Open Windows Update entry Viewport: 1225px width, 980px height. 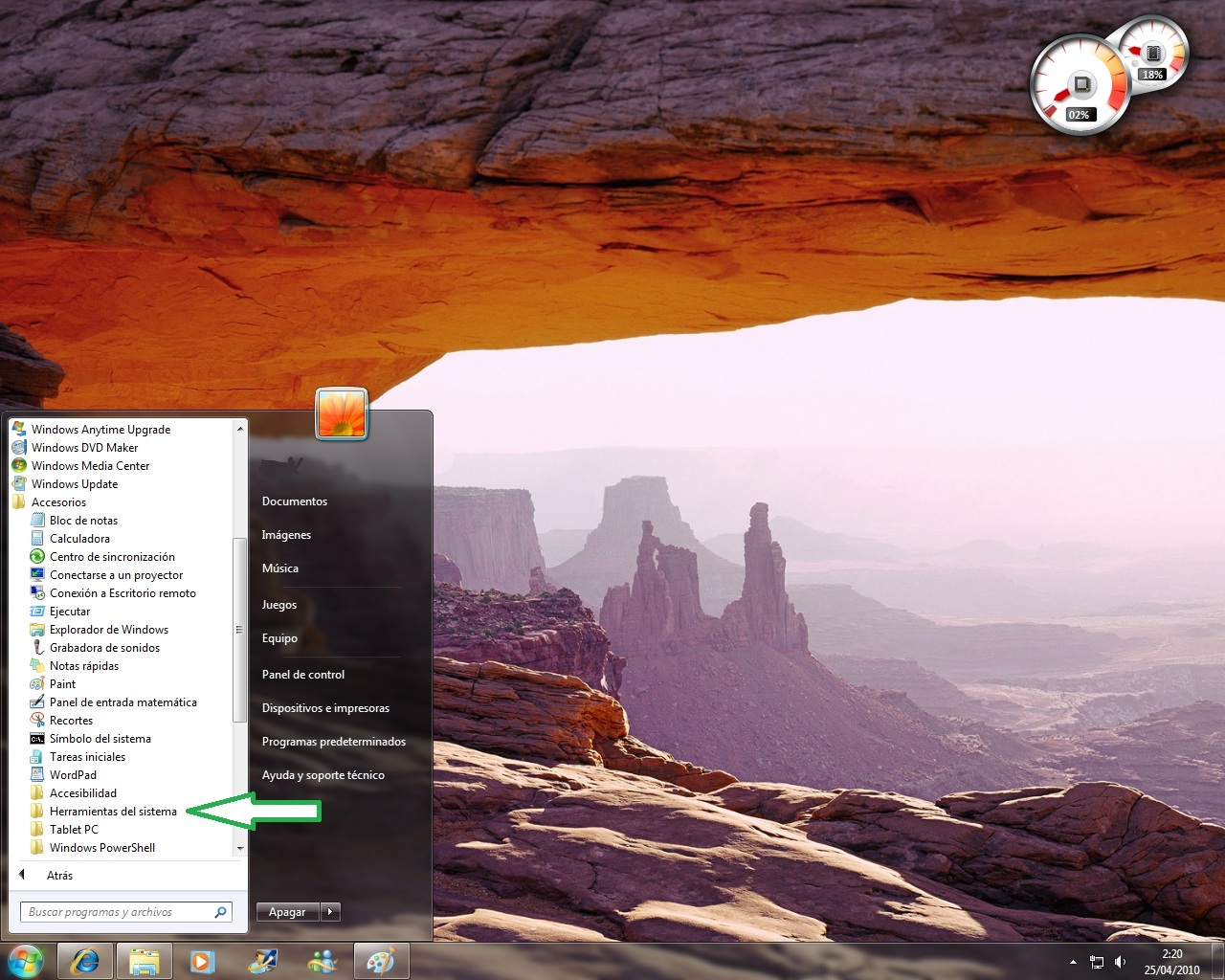(75, 484)
